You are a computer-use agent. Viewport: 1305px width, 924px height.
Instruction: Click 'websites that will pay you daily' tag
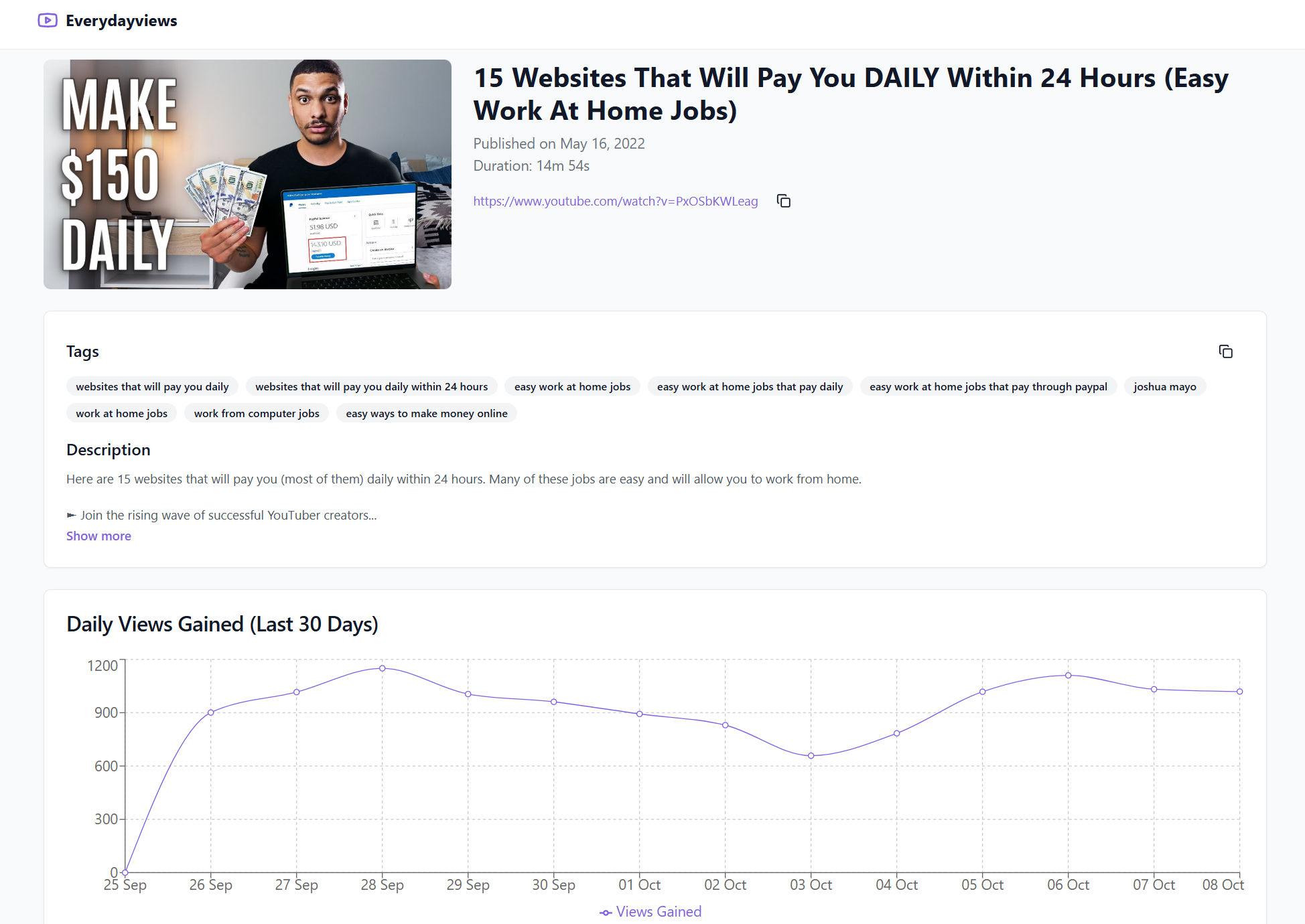click(x=152, y=386)
